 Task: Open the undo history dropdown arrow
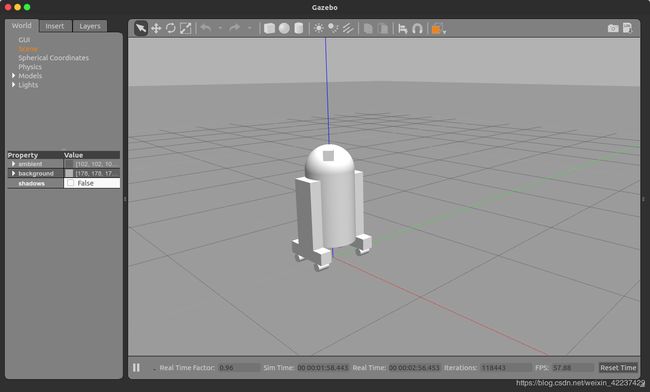[220, 28]
